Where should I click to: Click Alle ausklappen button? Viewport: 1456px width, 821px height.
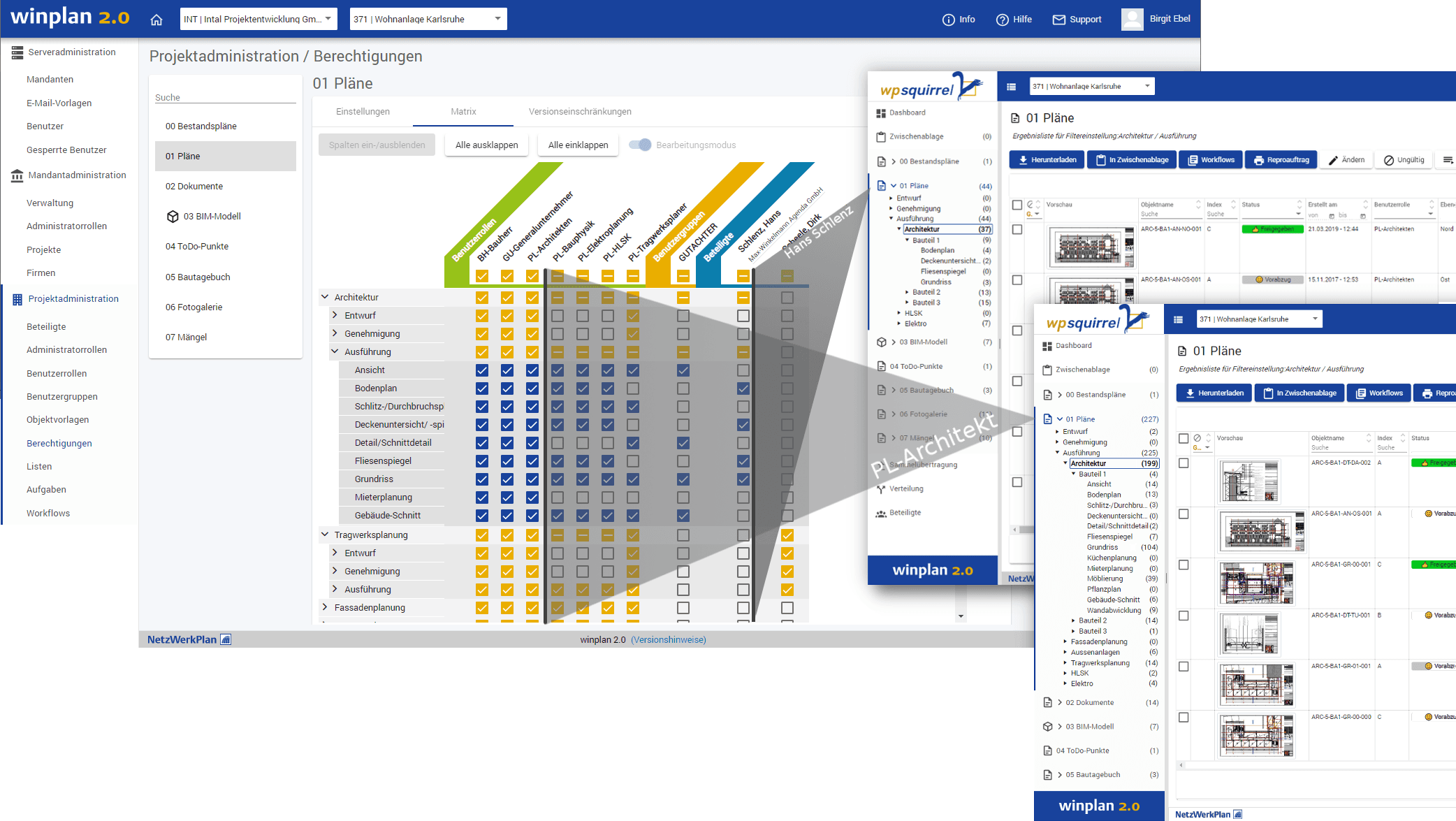click(487, 145)
